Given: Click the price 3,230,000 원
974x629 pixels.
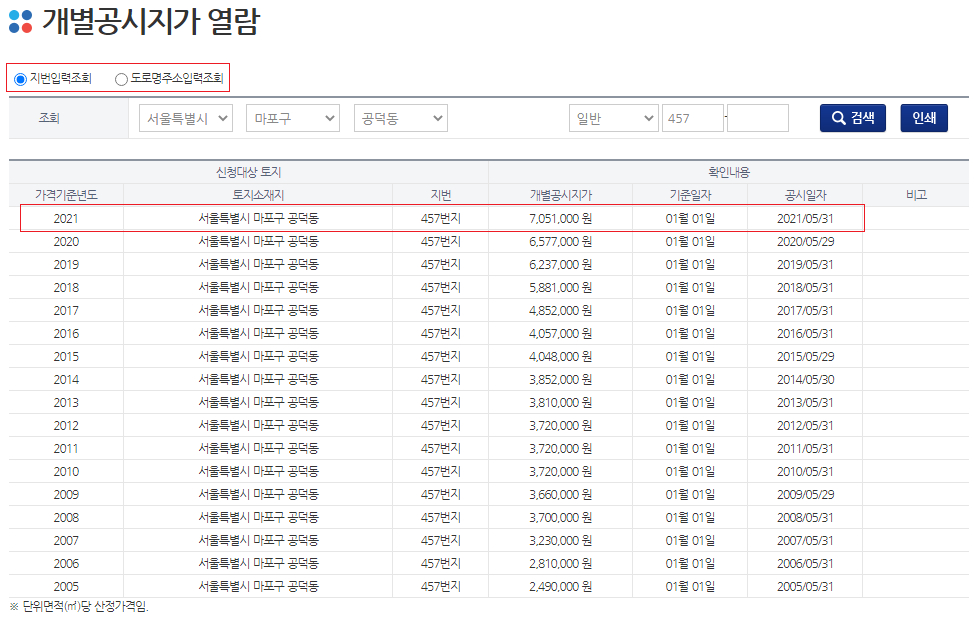Looking at the screenshot, I should click(x=560, y=540).
